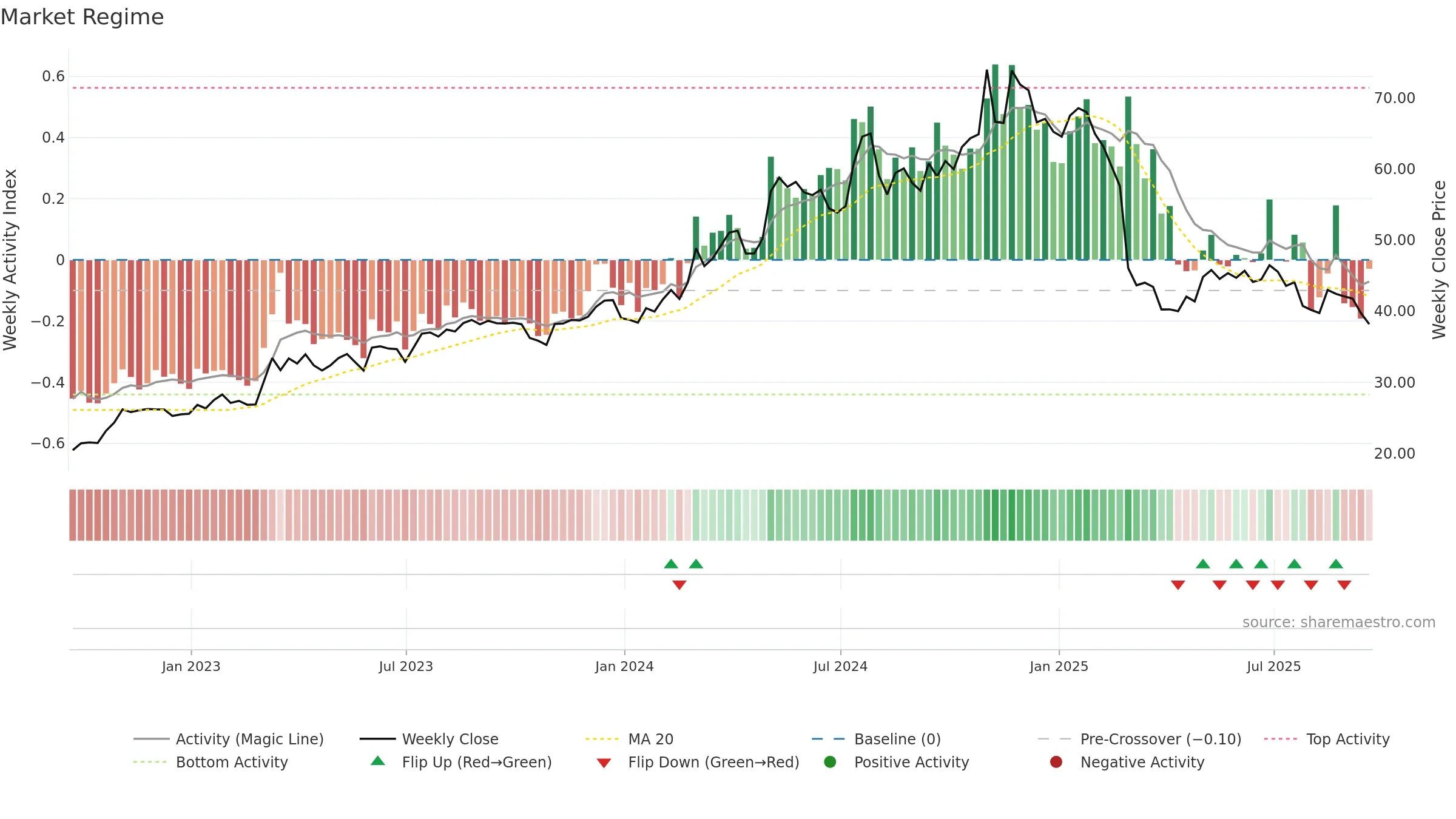This screenshot has height=819, width=1456.
Task: Click the Jan 2023 x-axis label
Action: pos(191,666)
